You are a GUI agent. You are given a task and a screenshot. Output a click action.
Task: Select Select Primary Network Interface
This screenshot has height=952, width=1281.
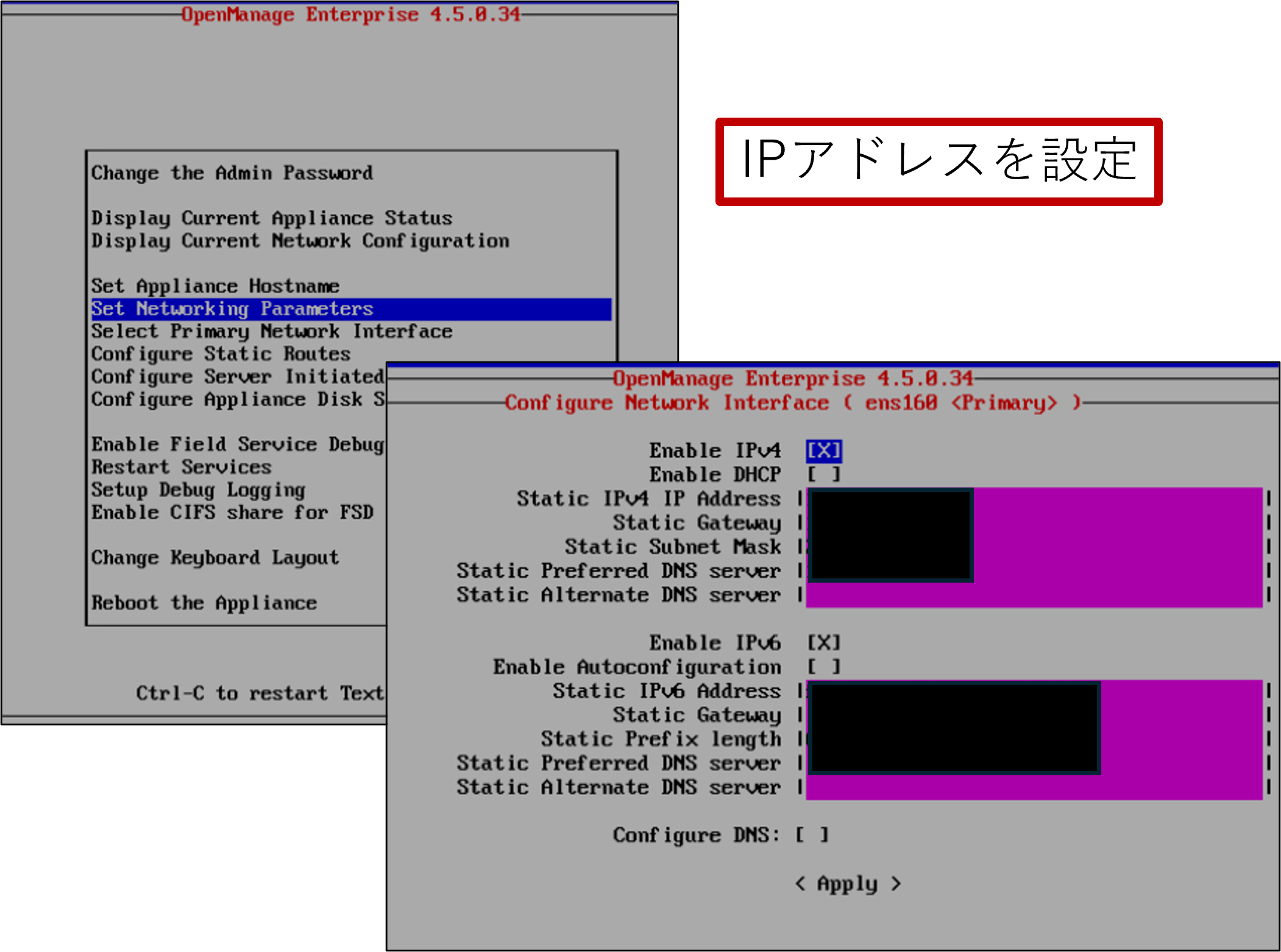(272, 332)
